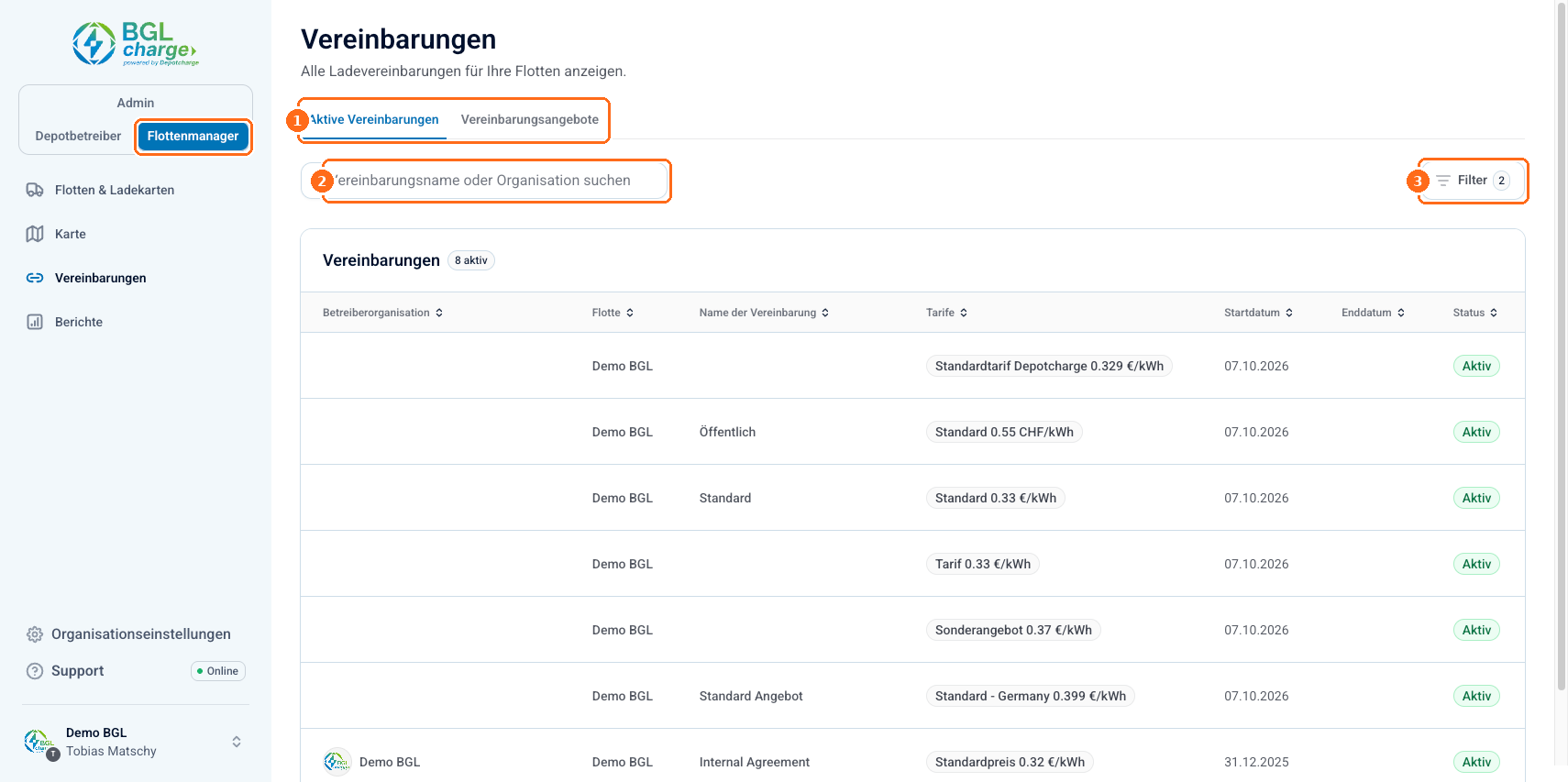Click the Standardtarif Depotcharge 0.329 €/kWh tariff
Image resolution: width=1568 pixels, height=782 pixels.
point(1049,366)
